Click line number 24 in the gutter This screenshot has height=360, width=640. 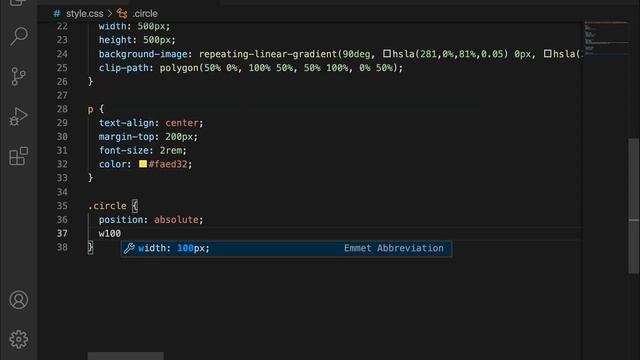click(62, 54)
